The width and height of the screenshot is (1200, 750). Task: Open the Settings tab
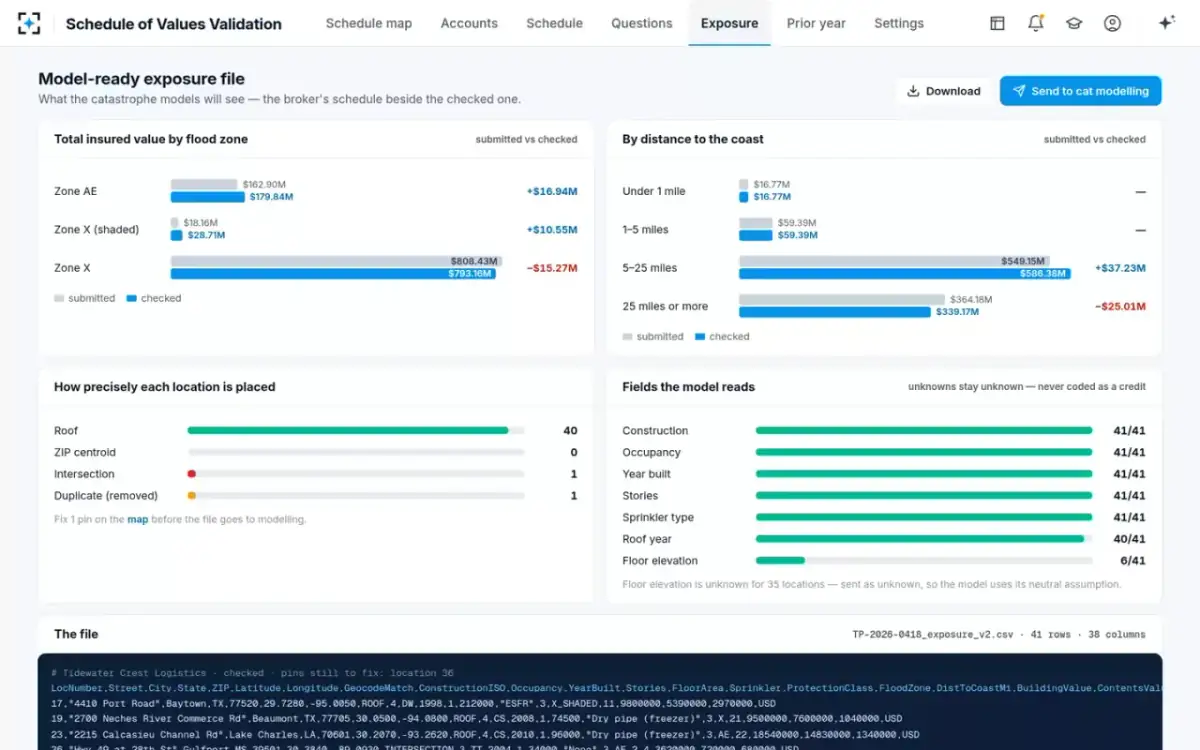click(x=899, y=23)
